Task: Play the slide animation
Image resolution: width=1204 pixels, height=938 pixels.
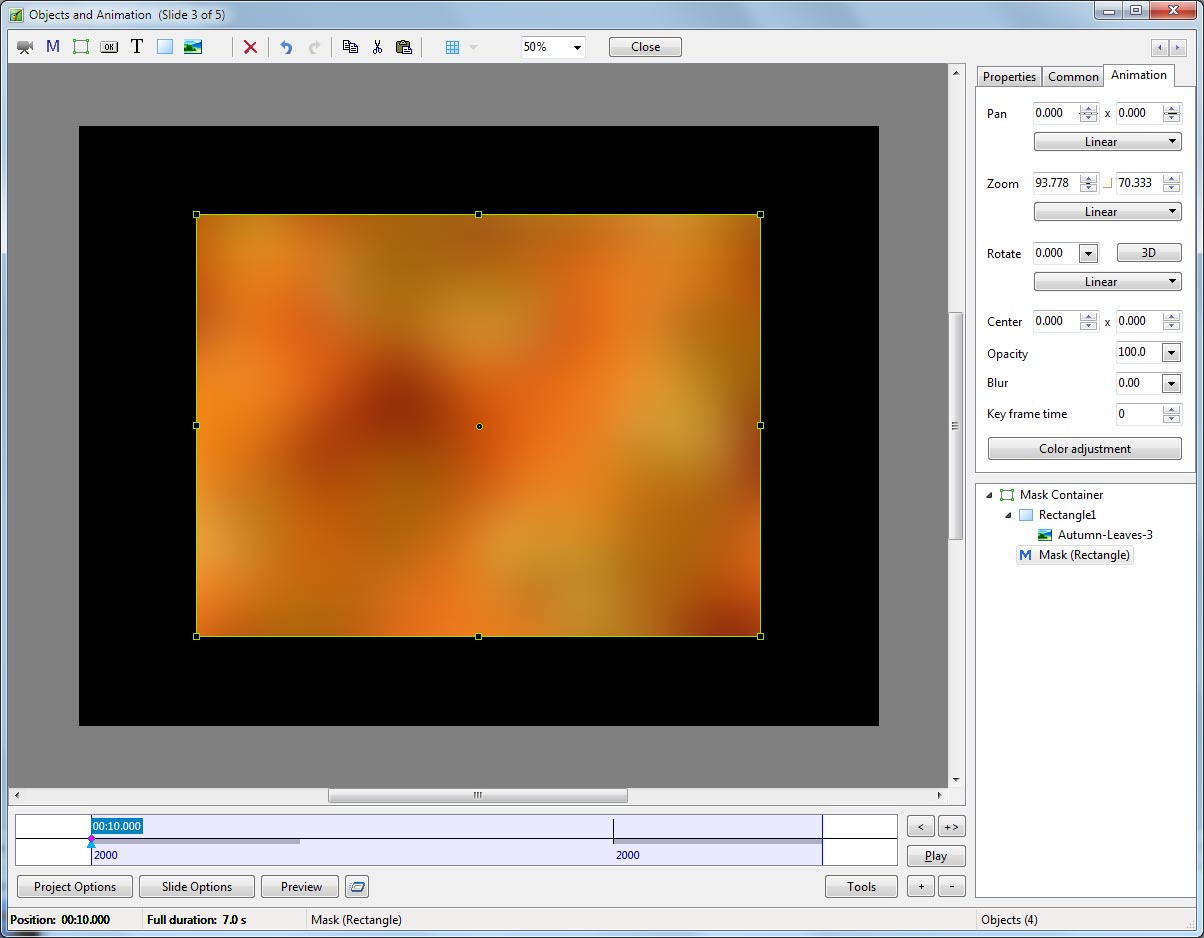Action: coord(936,856)
